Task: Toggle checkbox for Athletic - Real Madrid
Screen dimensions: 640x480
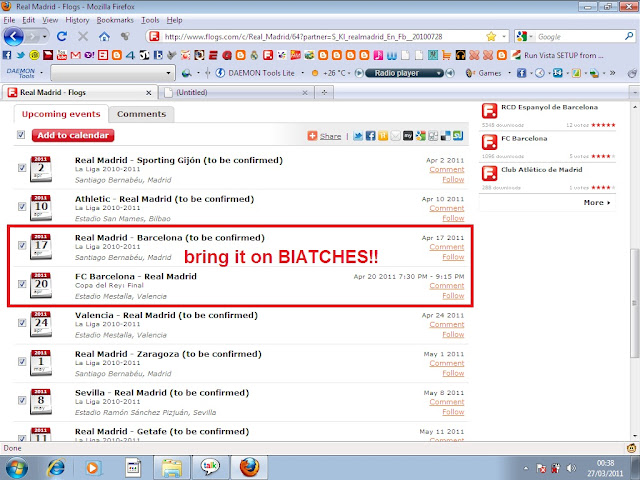Action: point(22,207)
